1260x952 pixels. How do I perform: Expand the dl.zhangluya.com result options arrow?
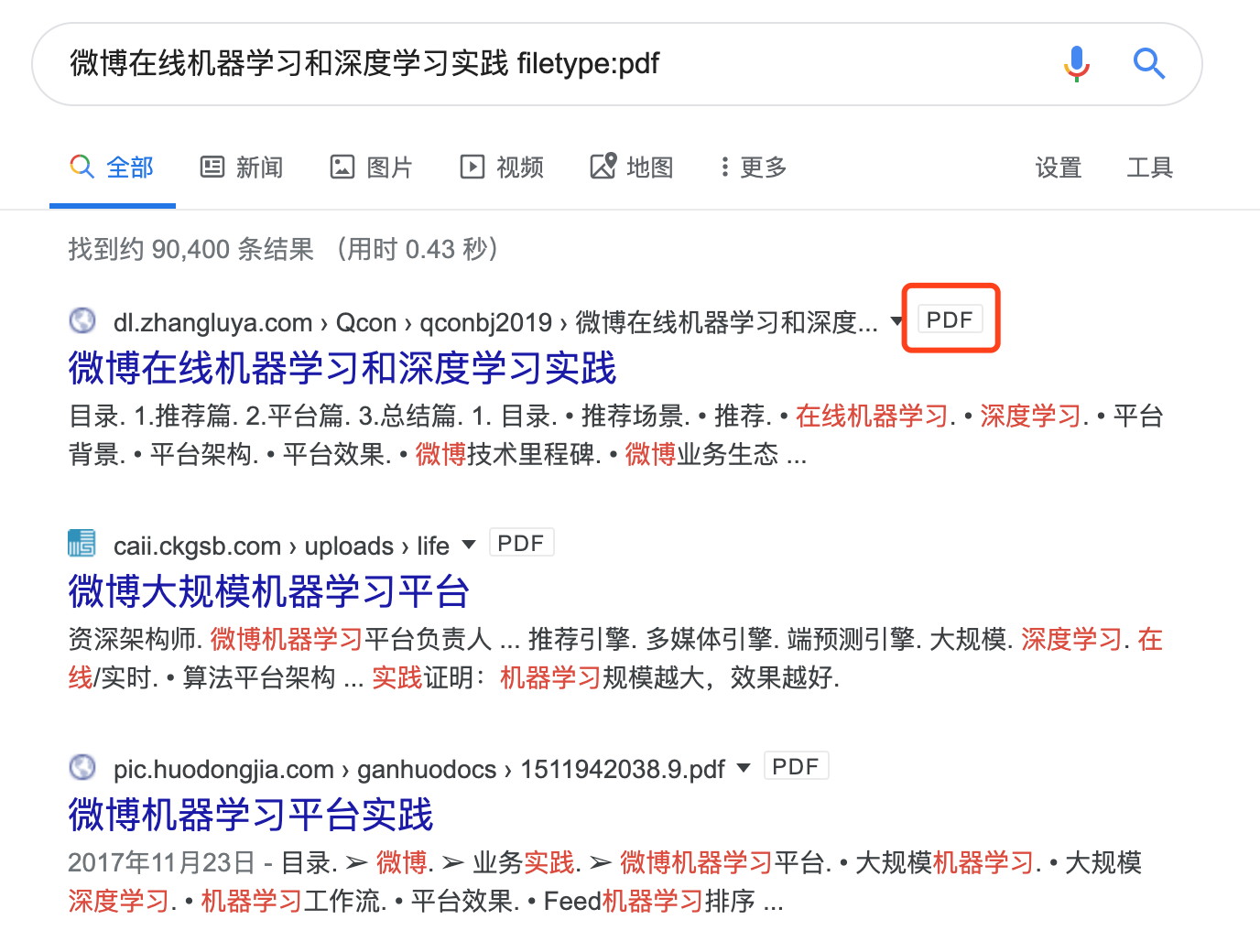tap(897, 321)
